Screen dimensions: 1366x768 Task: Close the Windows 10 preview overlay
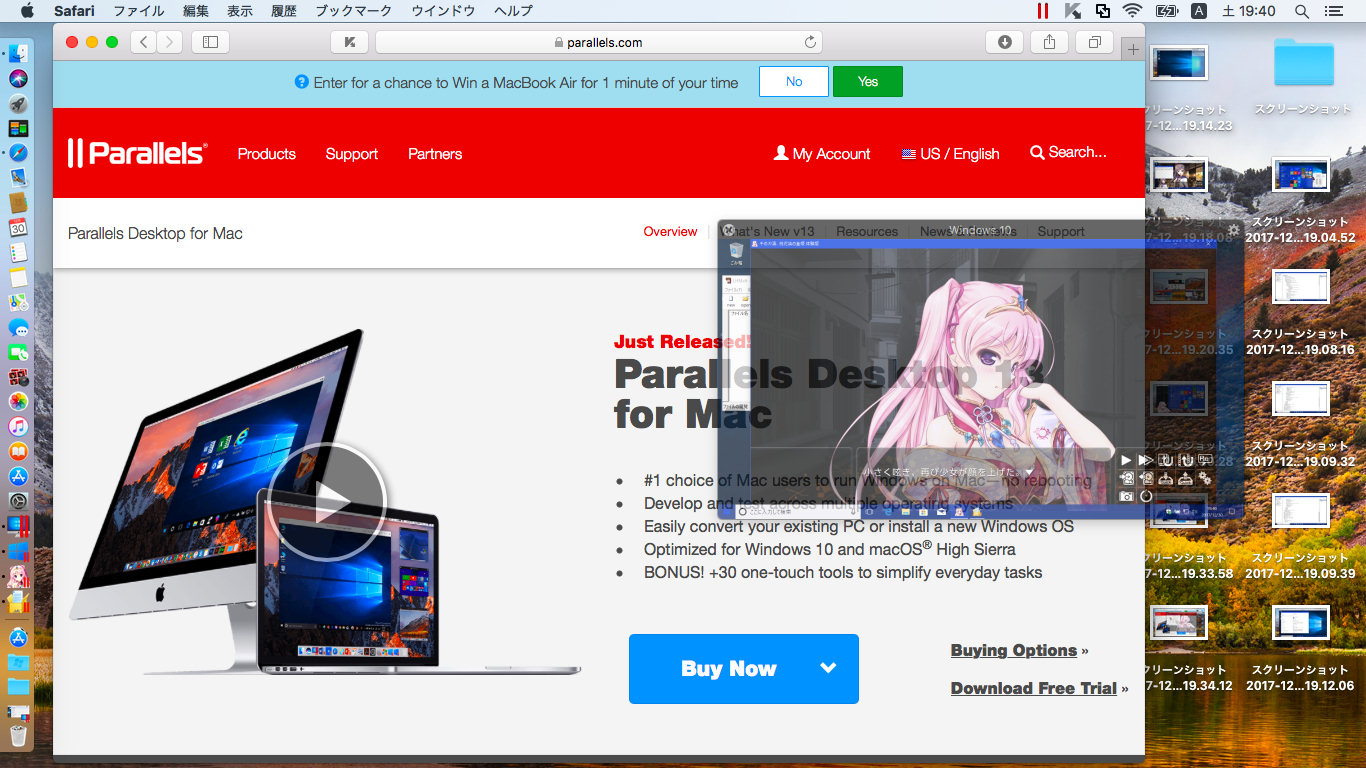[x=729, y=230]
